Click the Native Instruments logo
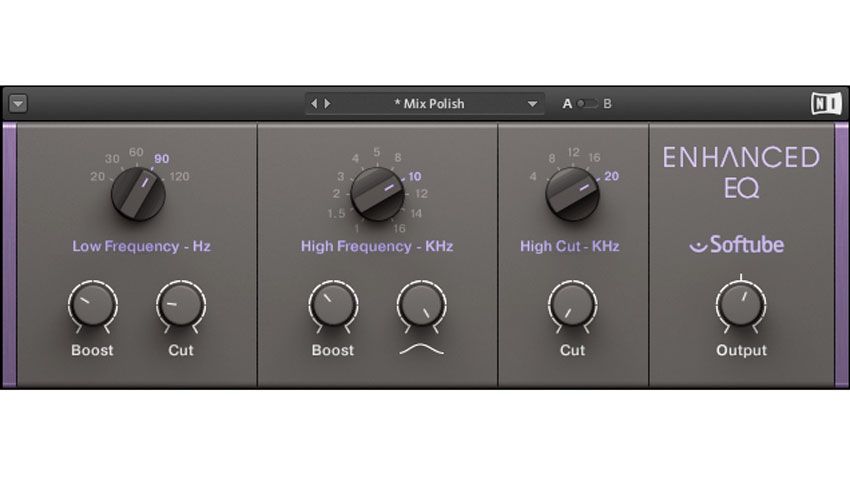 click(826, 103)
